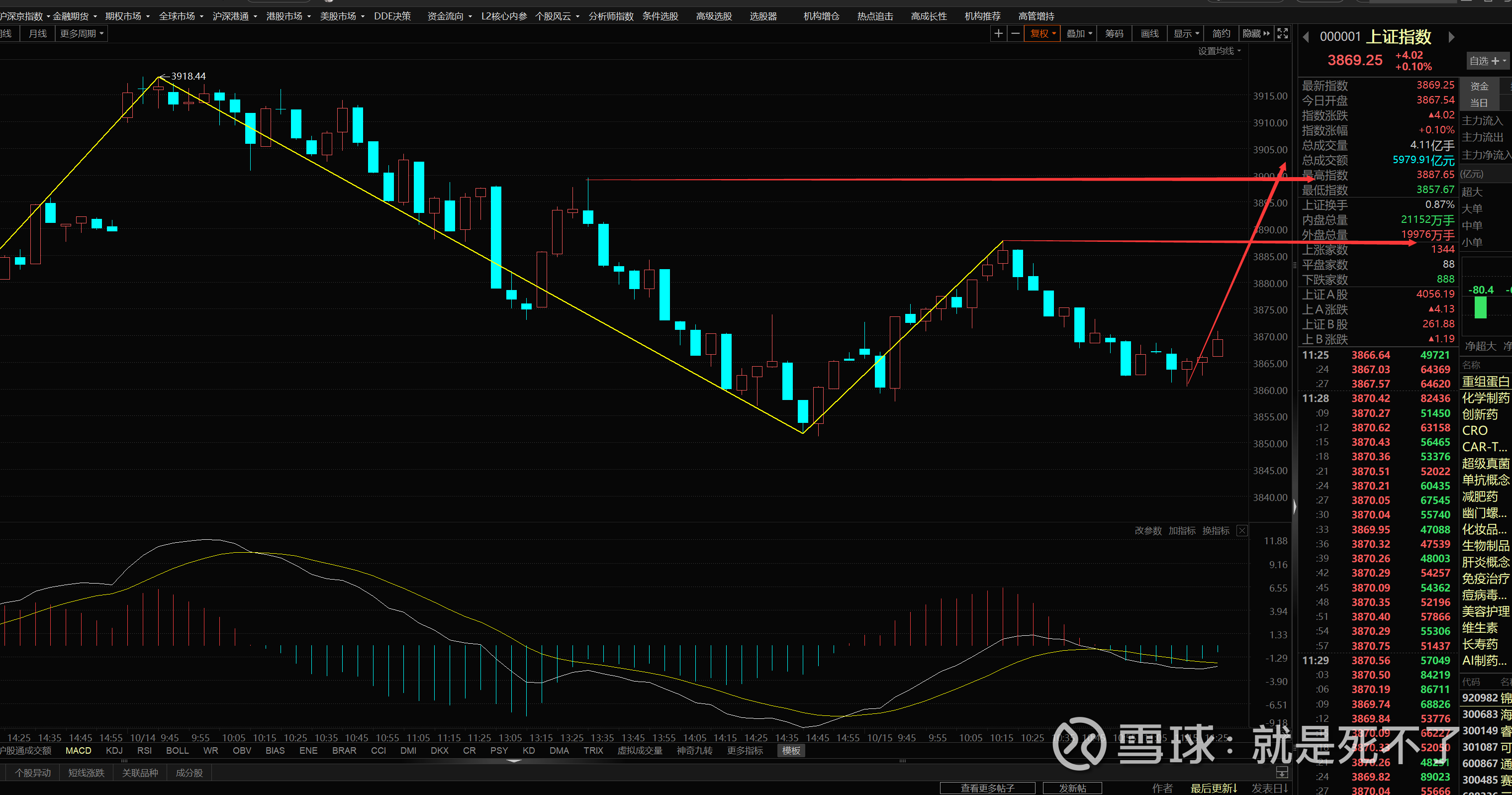This screenshot has height=795, width=1512.
Task: Click the zoom-in plus icon in the chart toolbar
Action: pyautogui.click(x=998, y=33)
